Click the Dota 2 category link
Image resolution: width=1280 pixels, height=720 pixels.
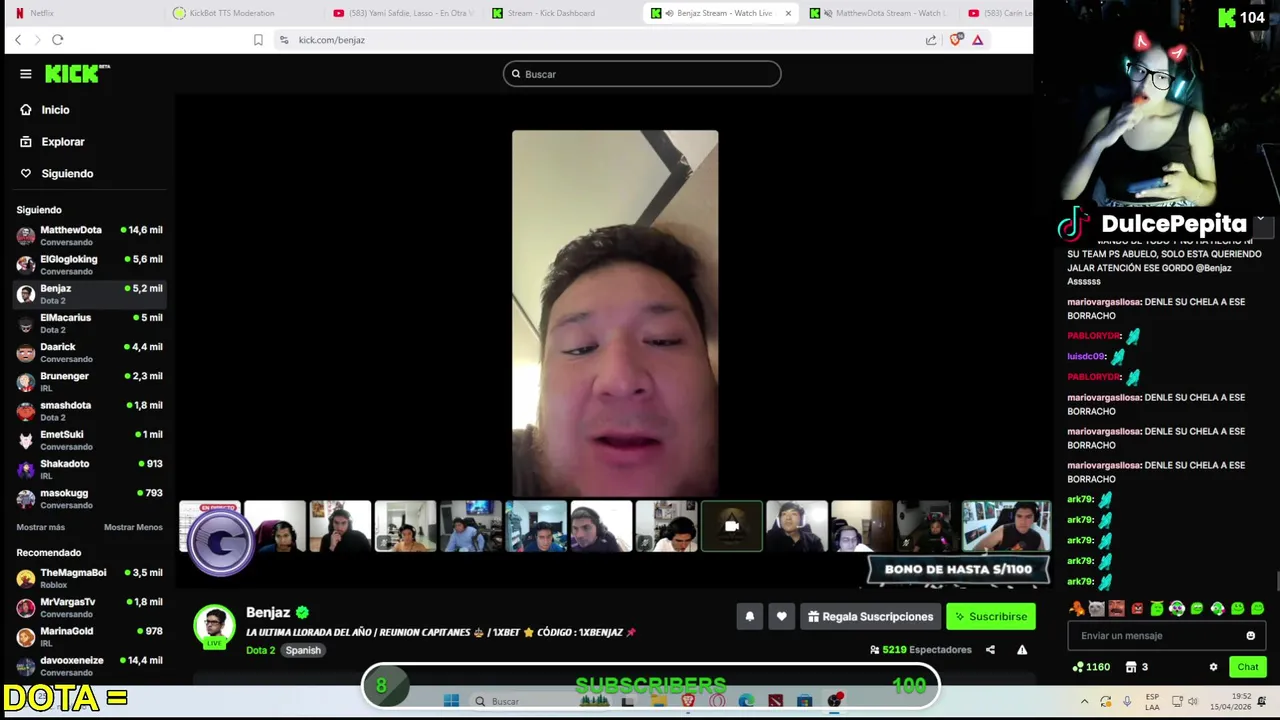click(260, 650)
